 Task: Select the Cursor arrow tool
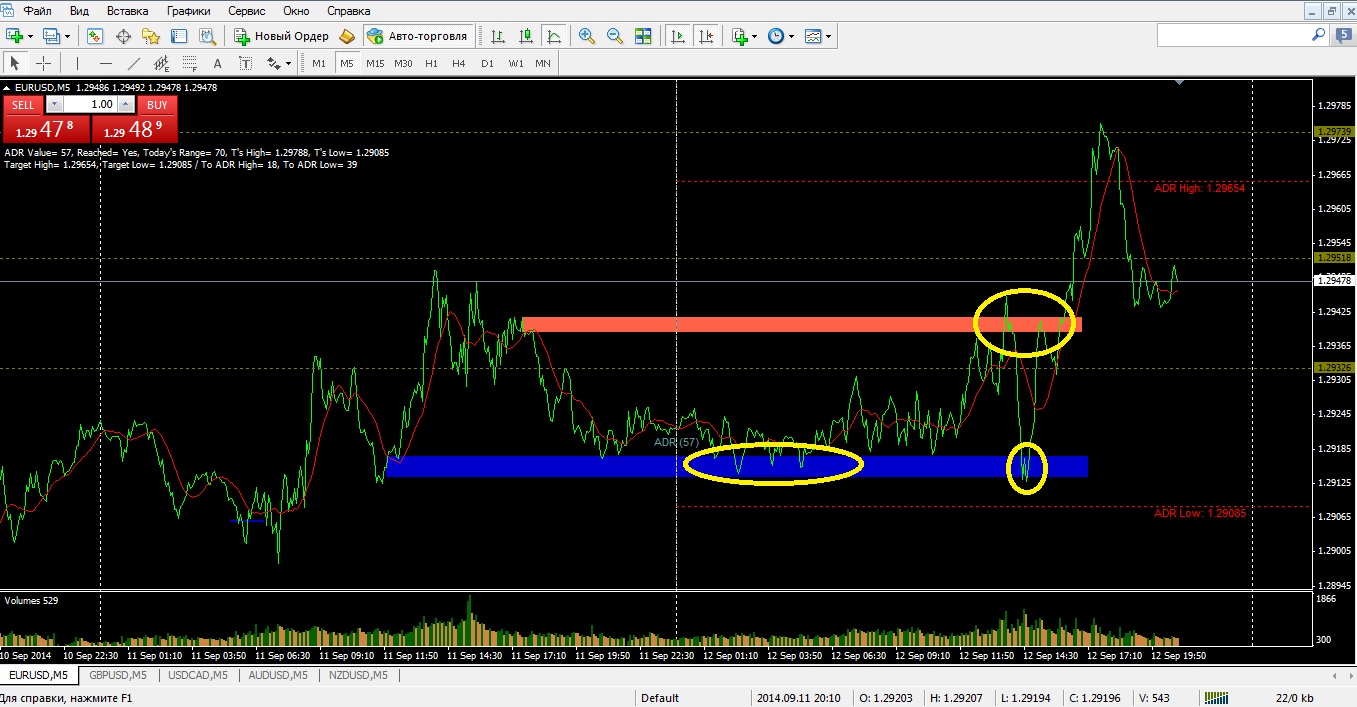click(x=15, y=63)
